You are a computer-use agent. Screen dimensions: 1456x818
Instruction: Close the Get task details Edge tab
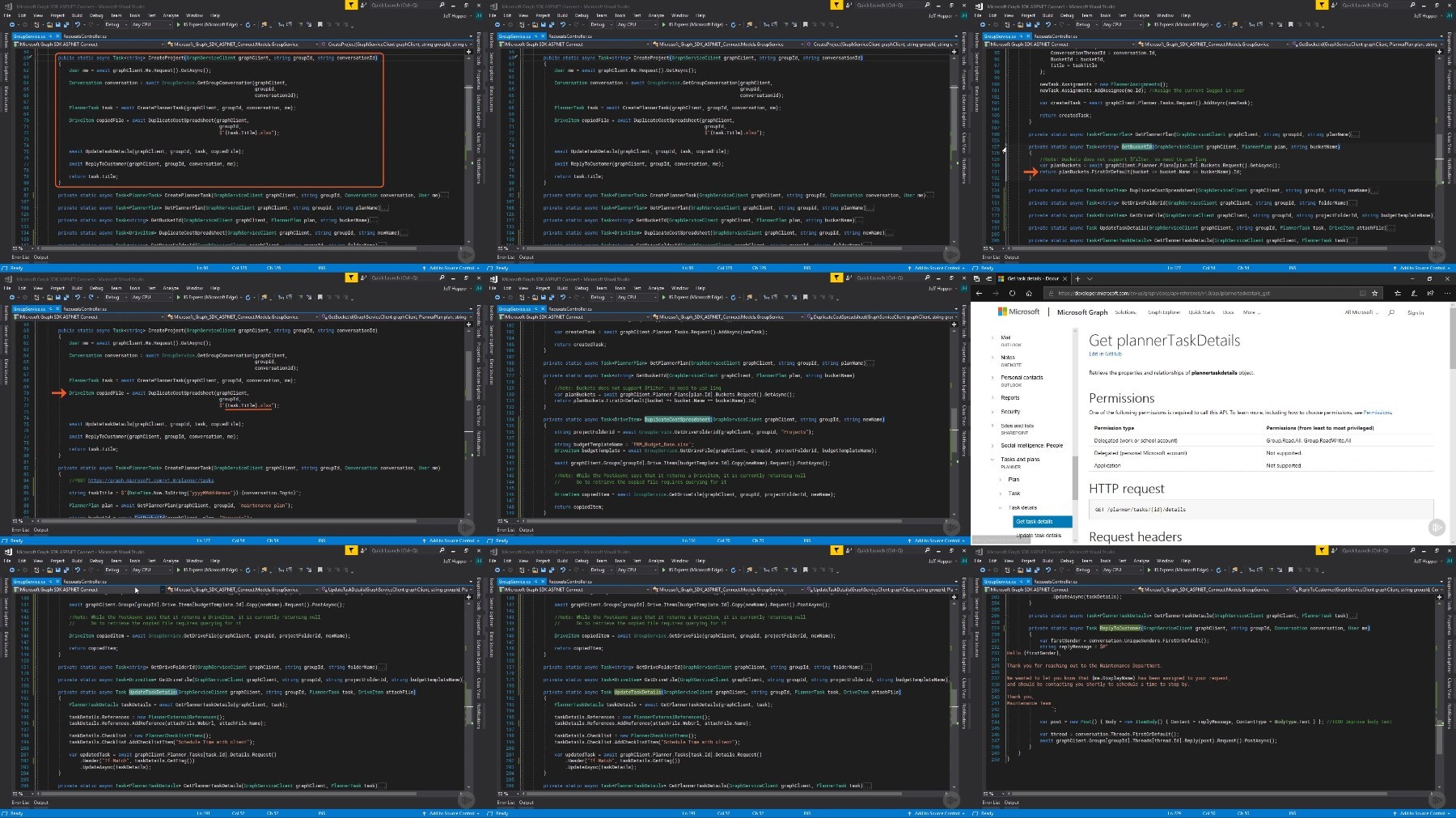coord(1064,278)
